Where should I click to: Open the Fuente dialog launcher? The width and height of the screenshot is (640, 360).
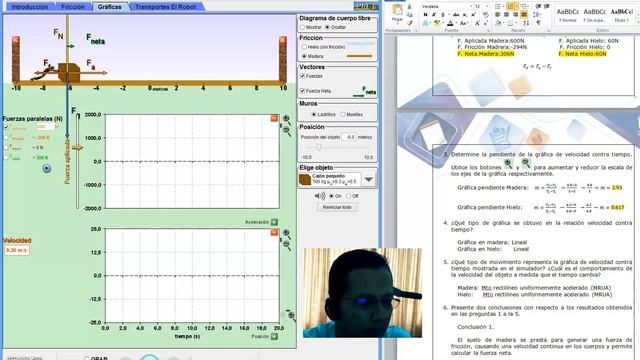[489, 31]
